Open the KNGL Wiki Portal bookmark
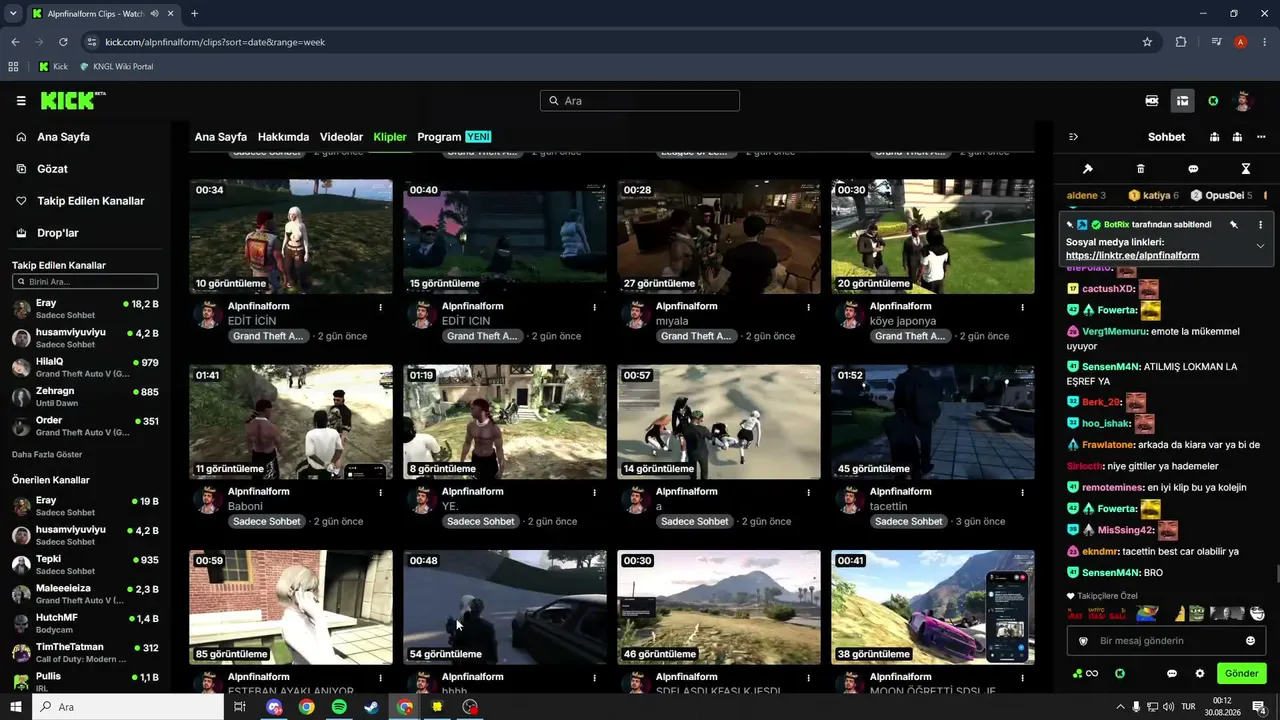 tap(118, 67)
